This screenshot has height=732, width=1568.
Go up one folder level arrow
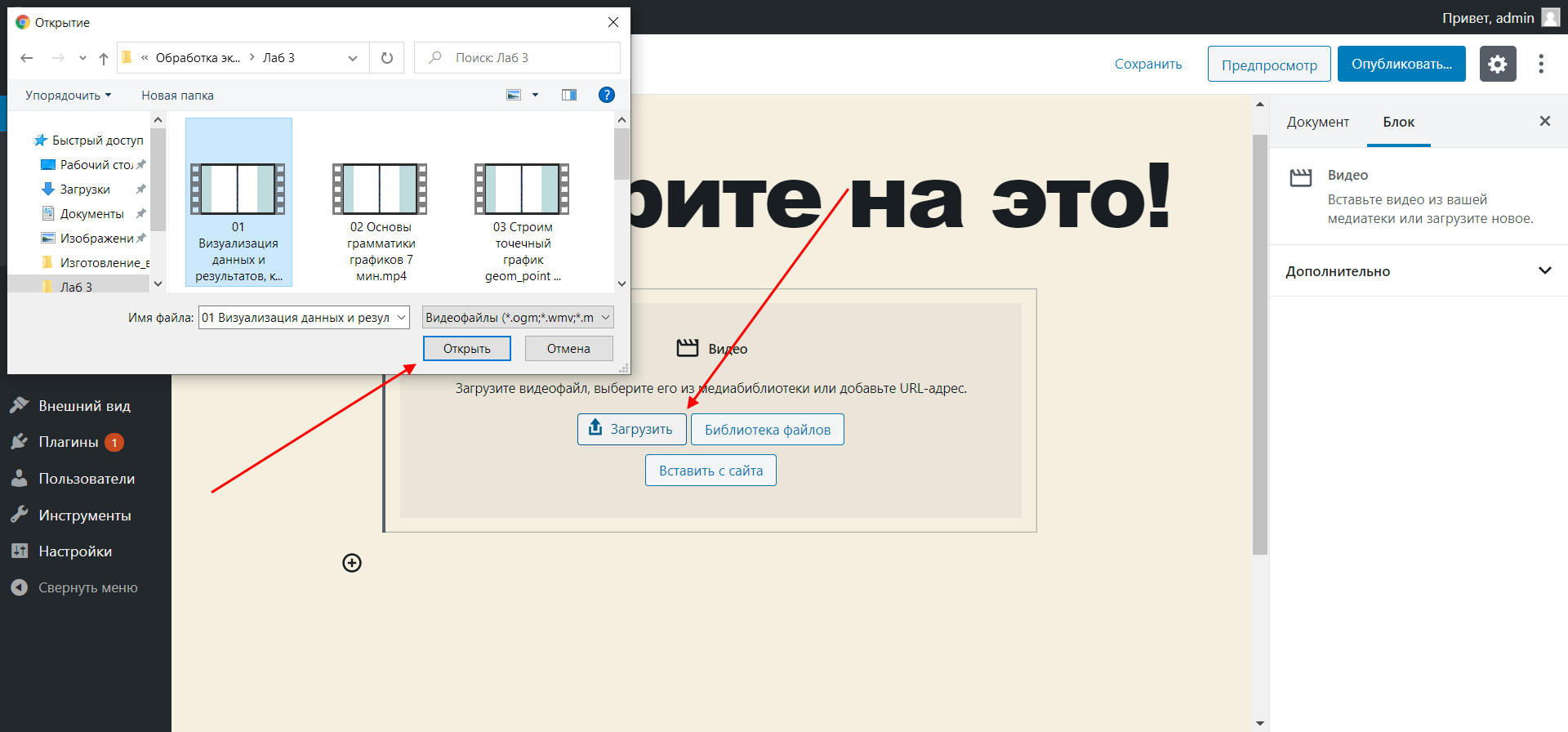[104, 58]
